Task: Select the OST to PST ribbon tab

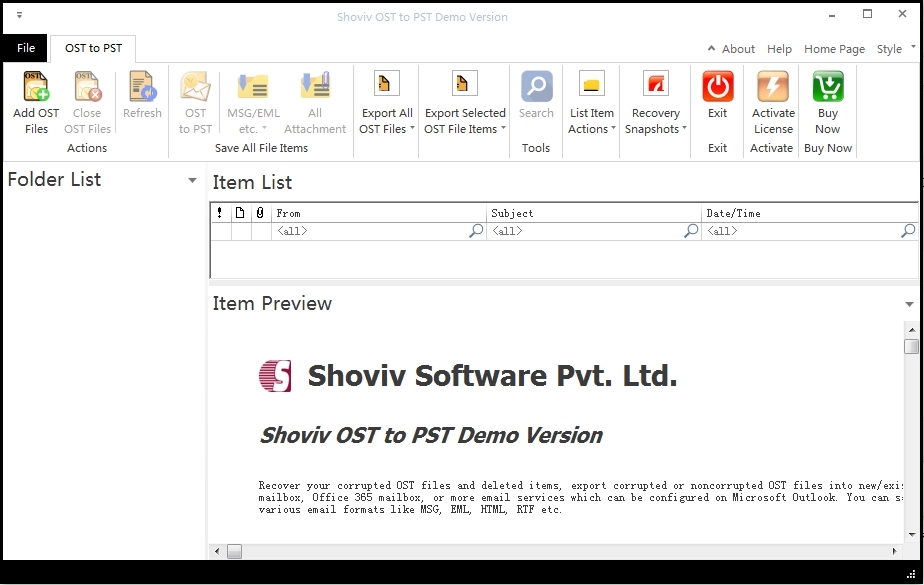Action: point(93,48)
